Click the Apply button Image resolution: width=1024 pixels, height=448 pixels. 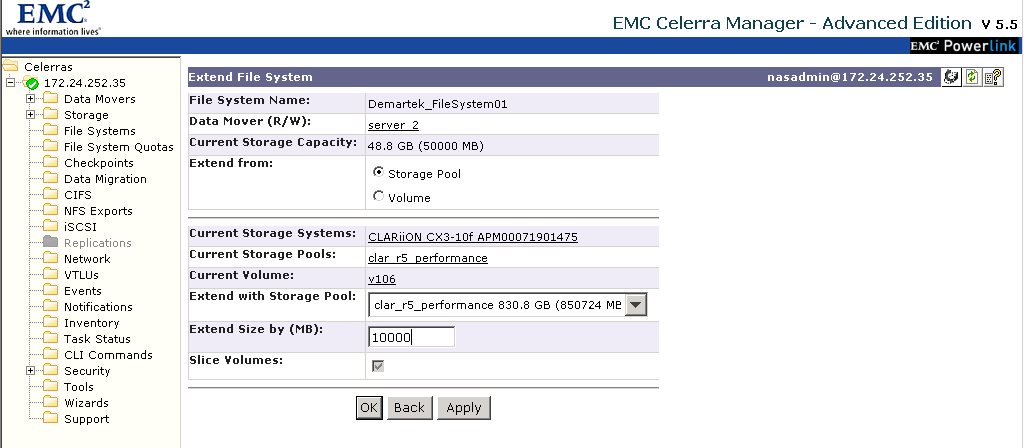[464, 408]
